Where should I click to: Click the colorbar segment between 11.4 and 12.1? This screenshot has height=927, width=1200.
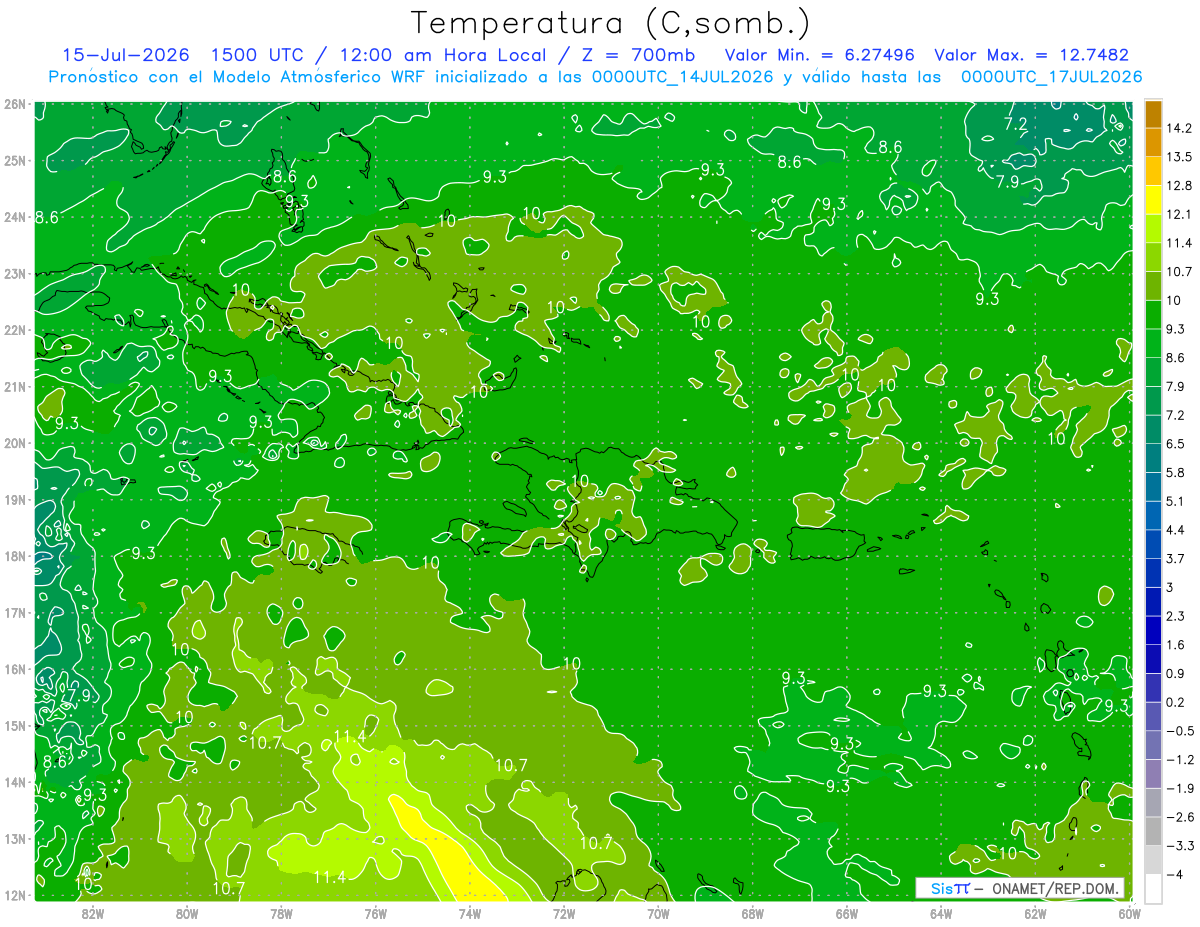pyautogui.click(x=1153, y=228)
